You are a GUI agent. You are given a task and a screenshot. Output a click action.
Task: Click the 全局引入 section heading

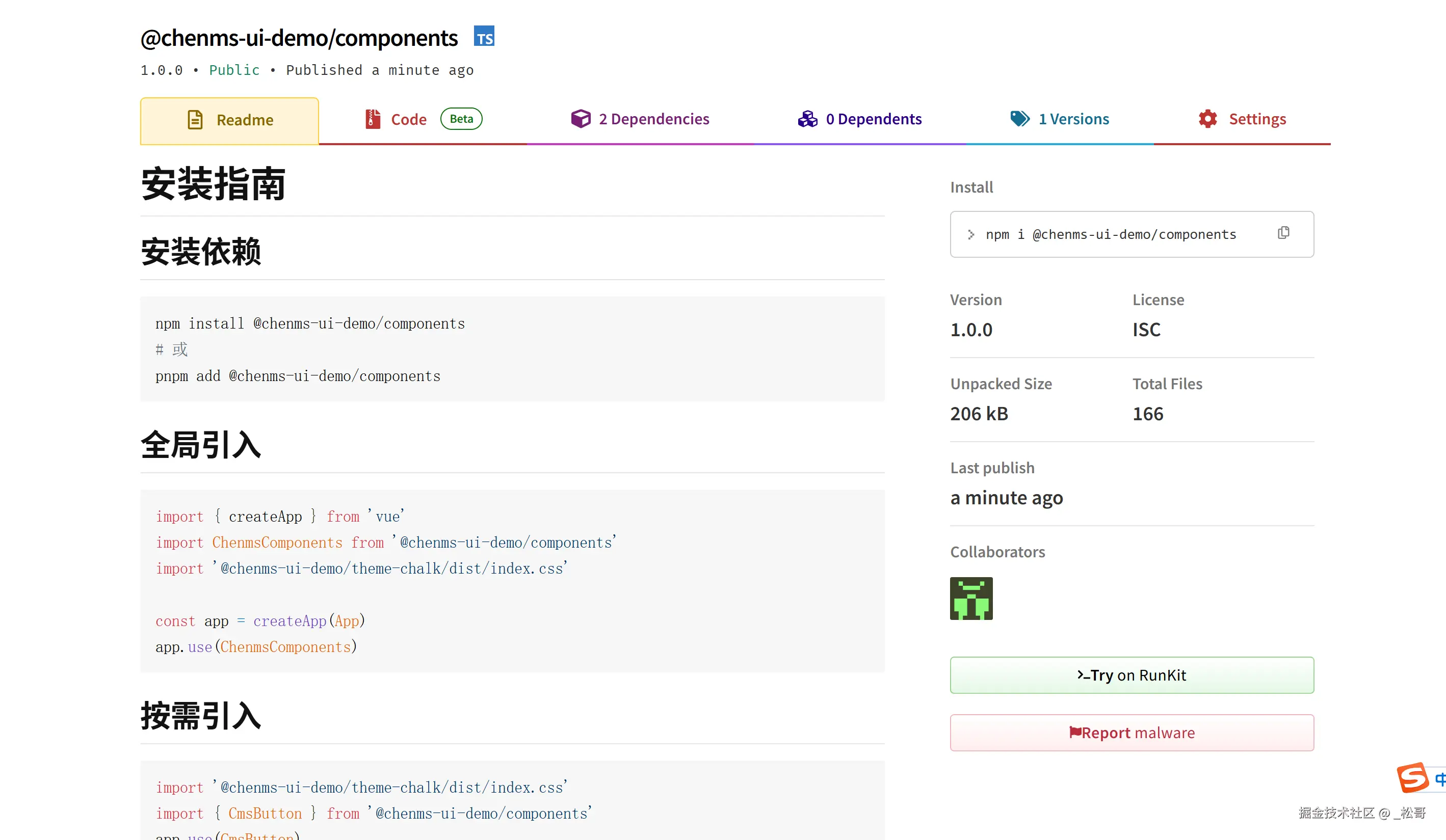coord(201,445)
